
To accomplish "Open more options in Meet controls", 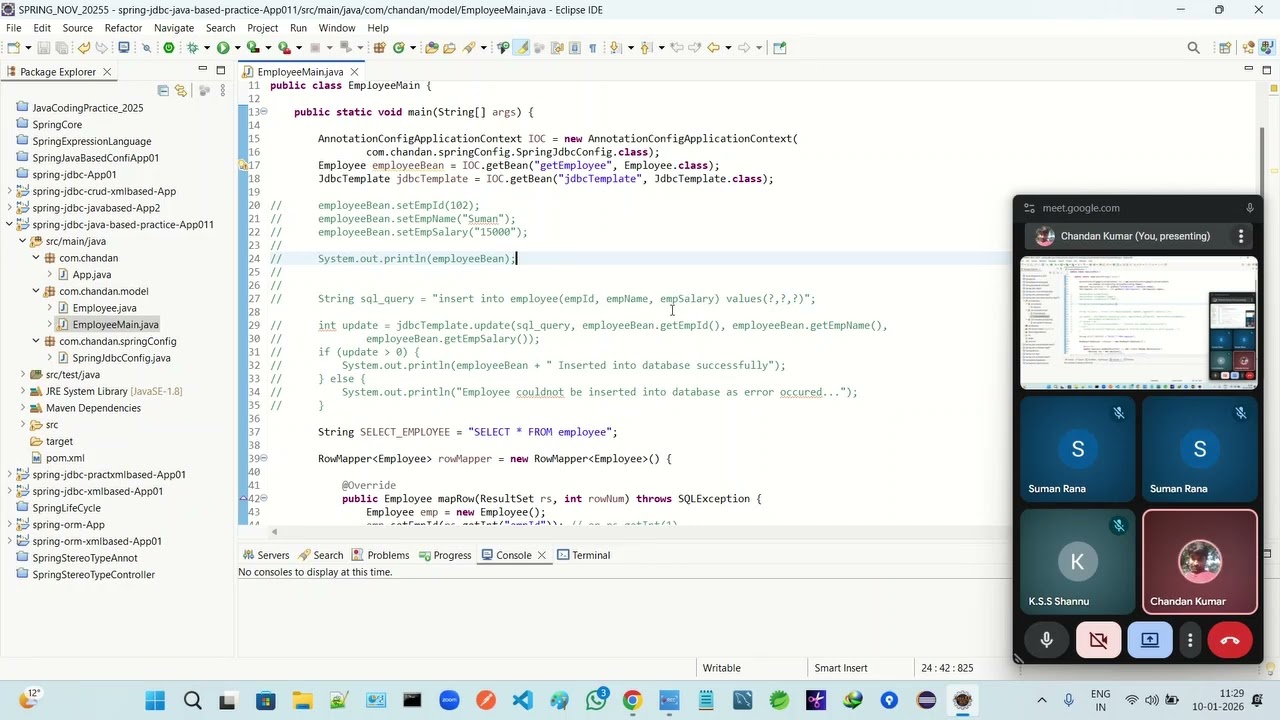I will (1190, 640).
